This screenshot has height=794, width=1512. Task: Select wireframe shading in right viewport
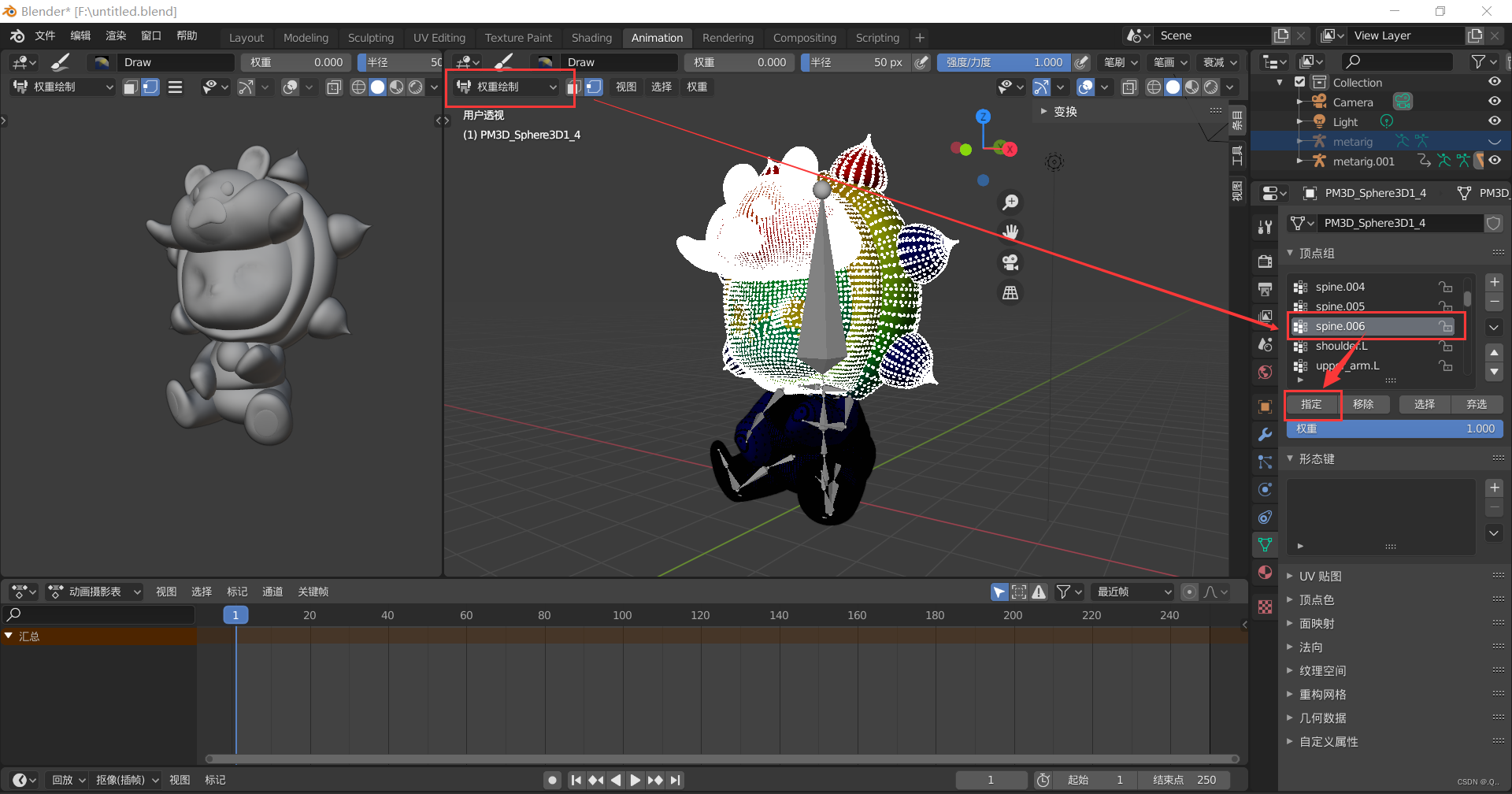pos(1154,87)
